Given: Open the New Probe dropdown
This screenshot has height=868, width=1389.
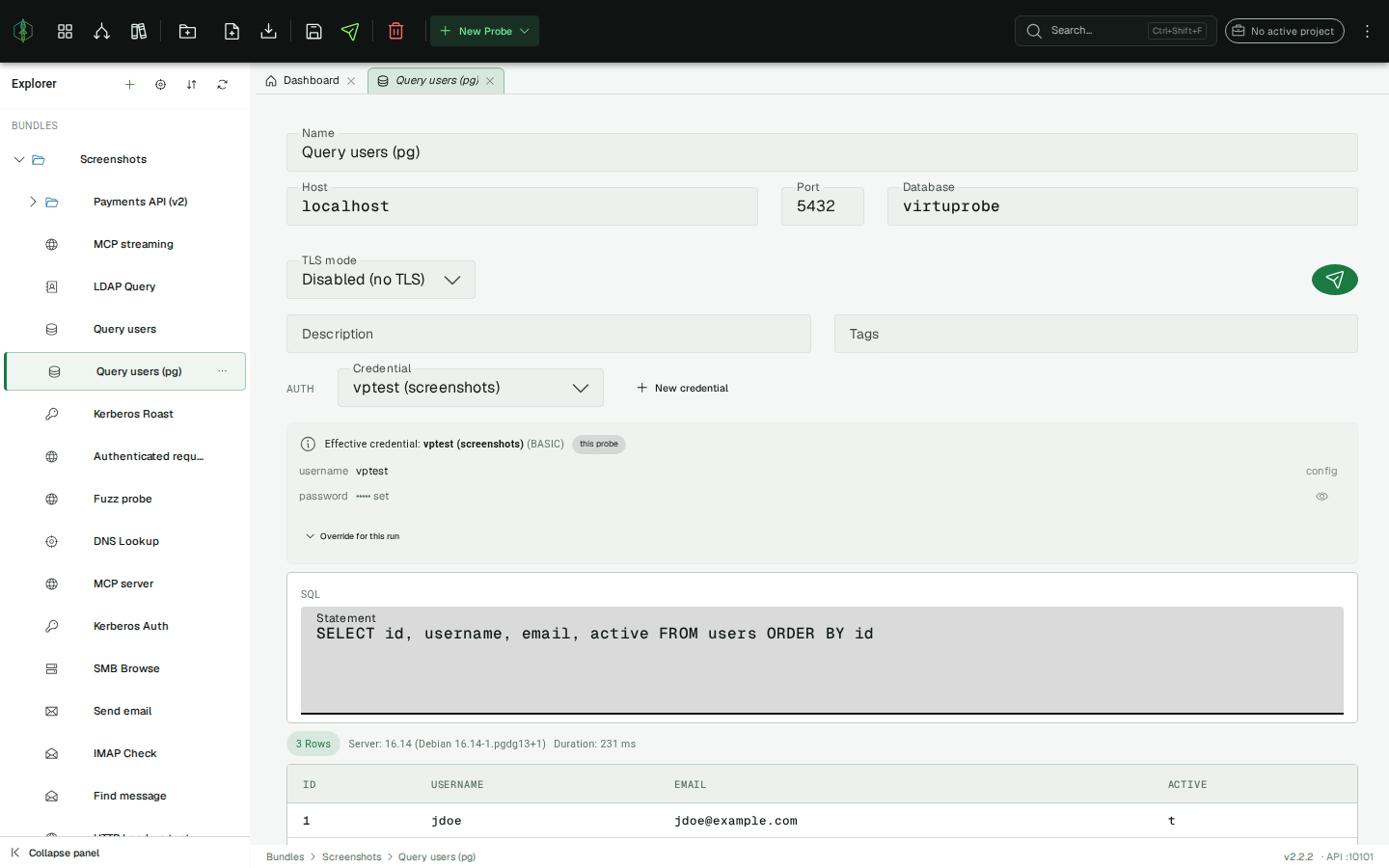Looking at the screenshot, I should coord(484,31).
